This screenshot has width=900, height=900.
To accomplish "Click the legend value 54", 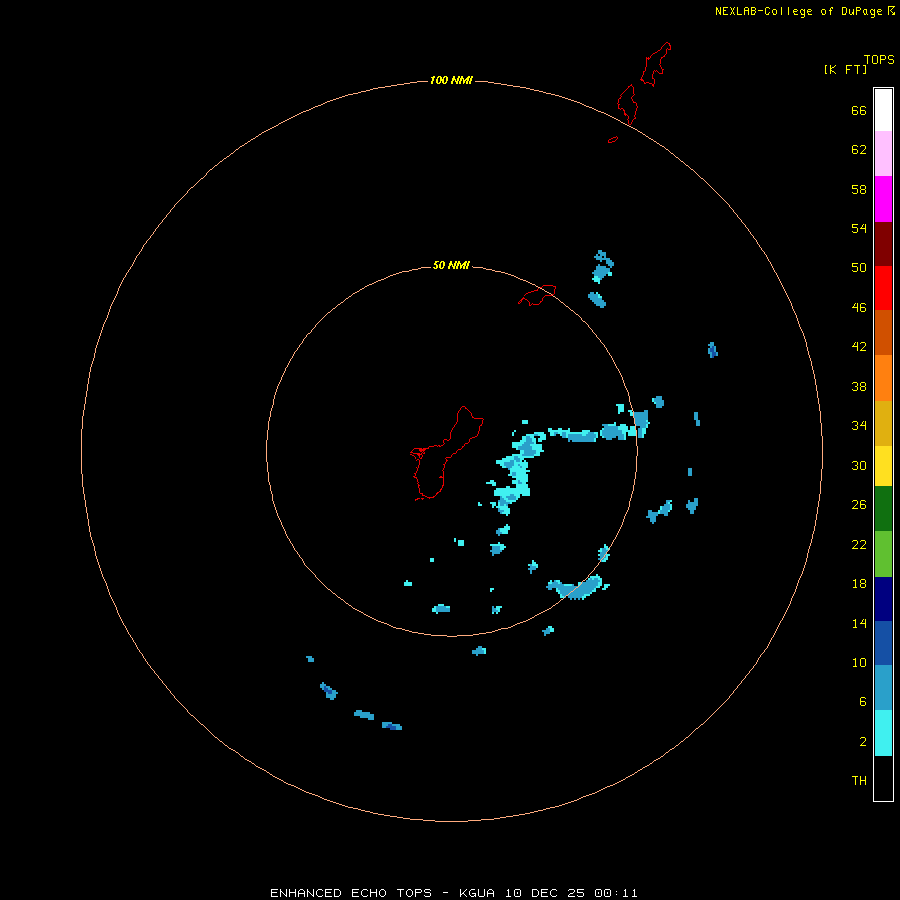I will coord(859,228).
